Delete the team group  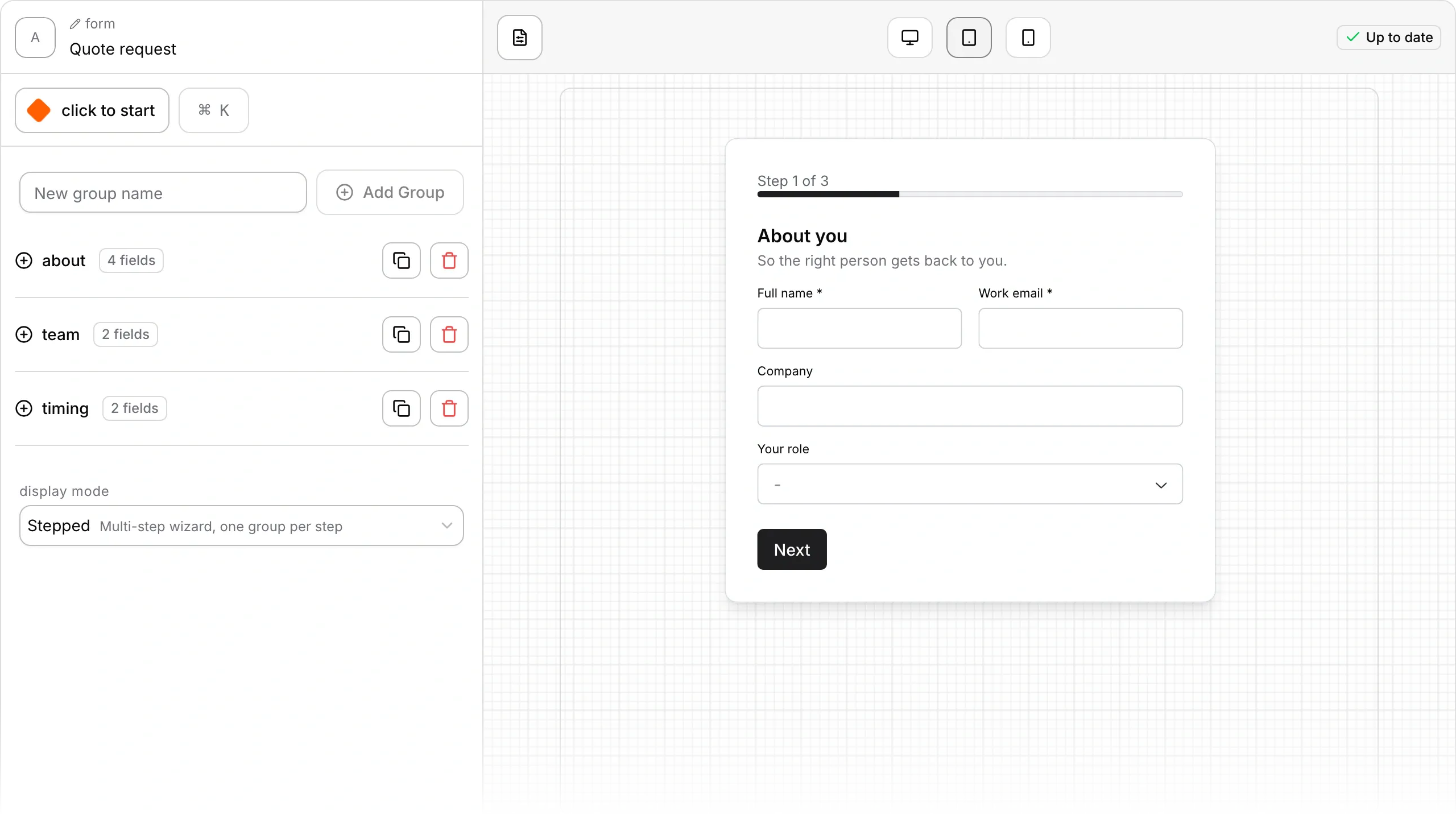pos(449,334)
